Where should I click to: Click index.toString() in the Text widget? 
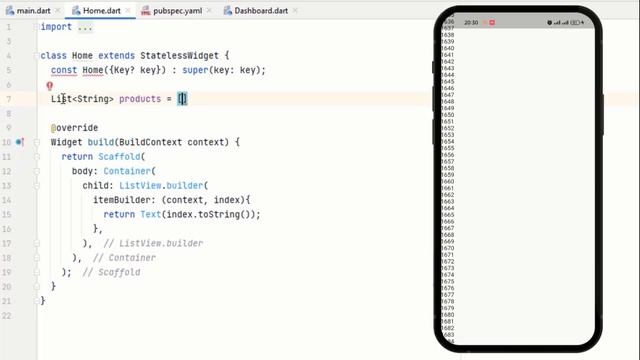tap(208, 214)
